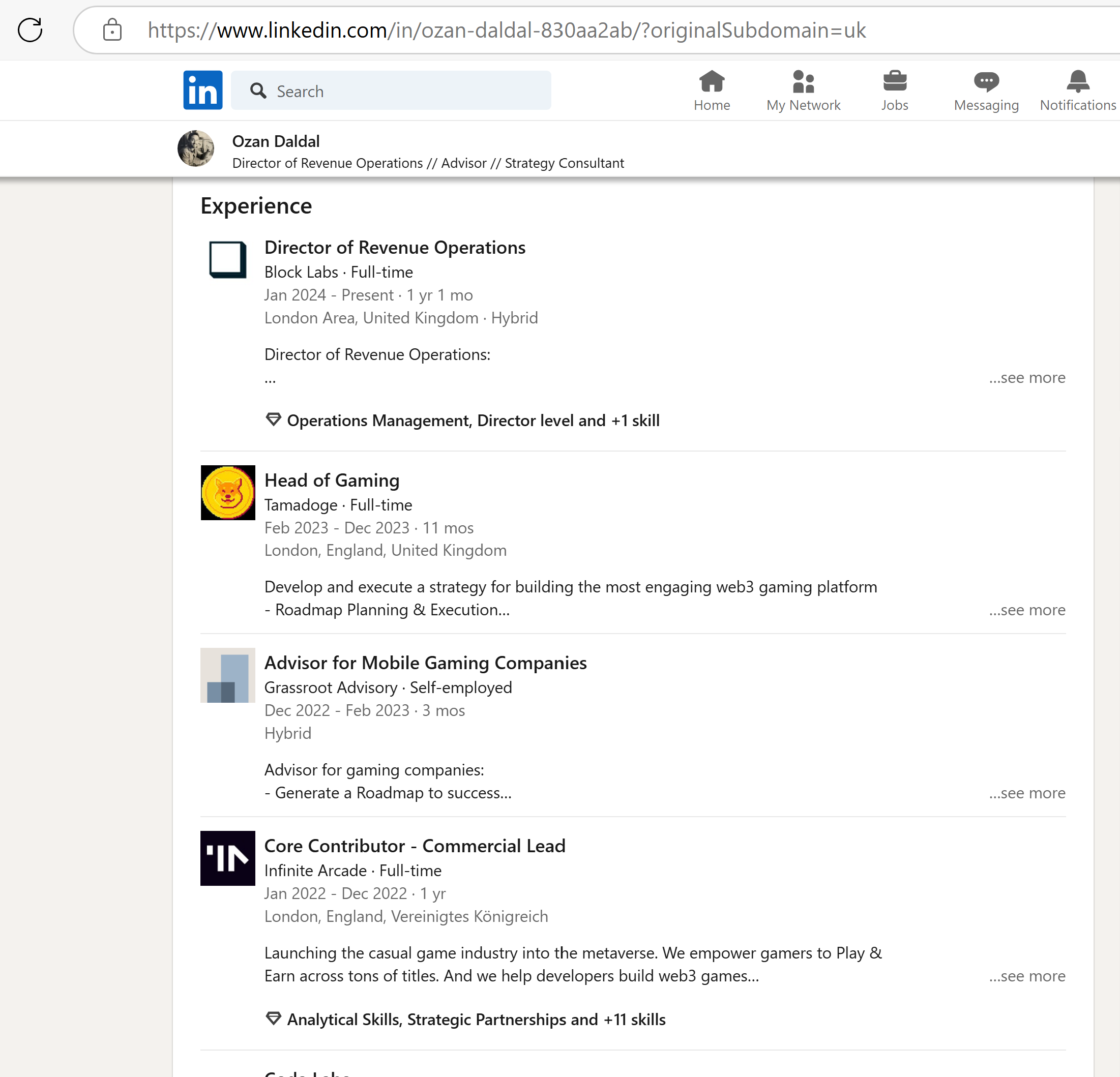
Task: Open the Grassroot Advisory company logo
Action: 228,675
